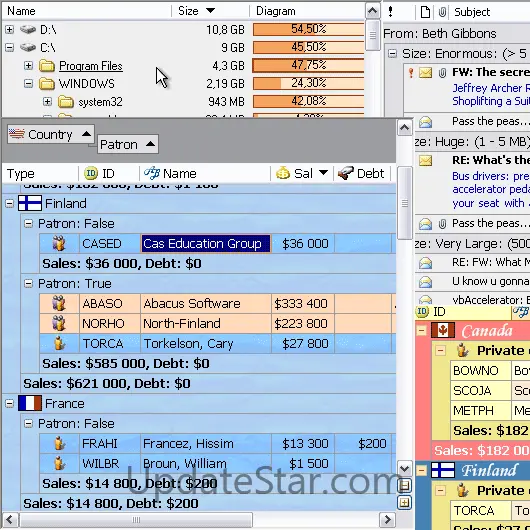530x530 pixels.
Task: Click the person icon in WILBR row
Action: (59, 463)
